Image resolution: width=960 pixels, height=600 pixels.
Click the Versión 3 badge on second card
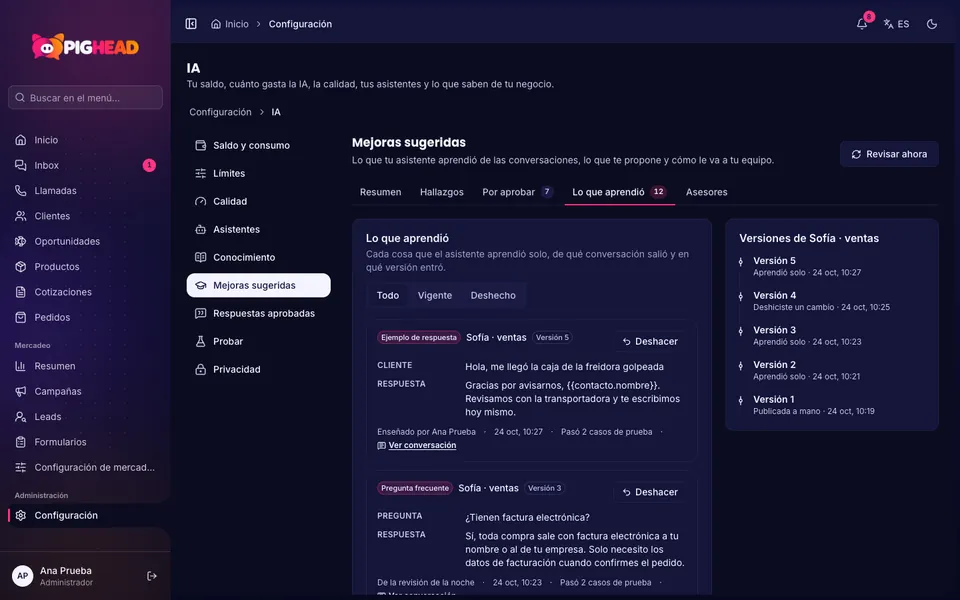(544, 488)
